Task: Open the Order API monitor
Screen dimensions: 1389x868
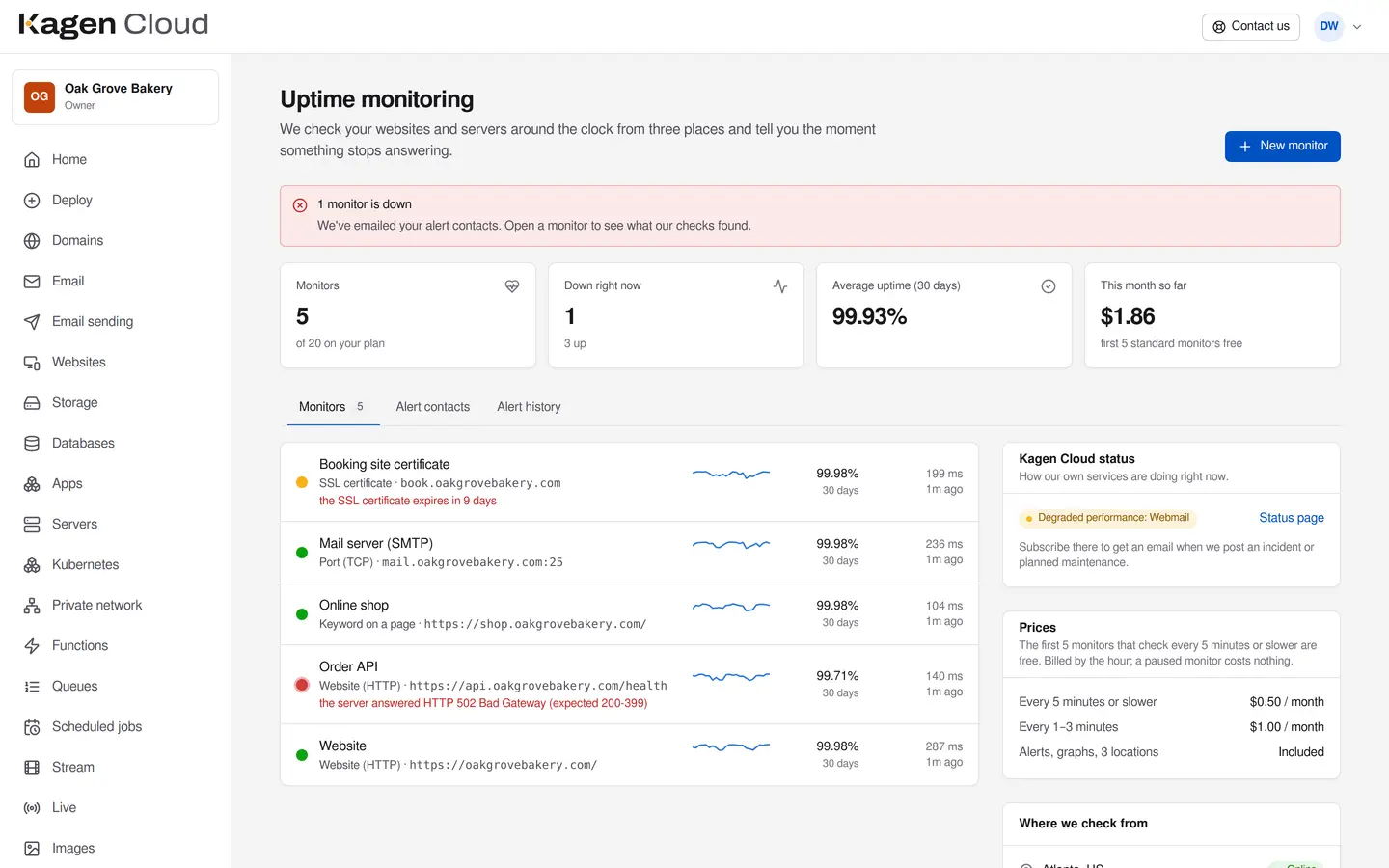Action: [x=629, y=685]
